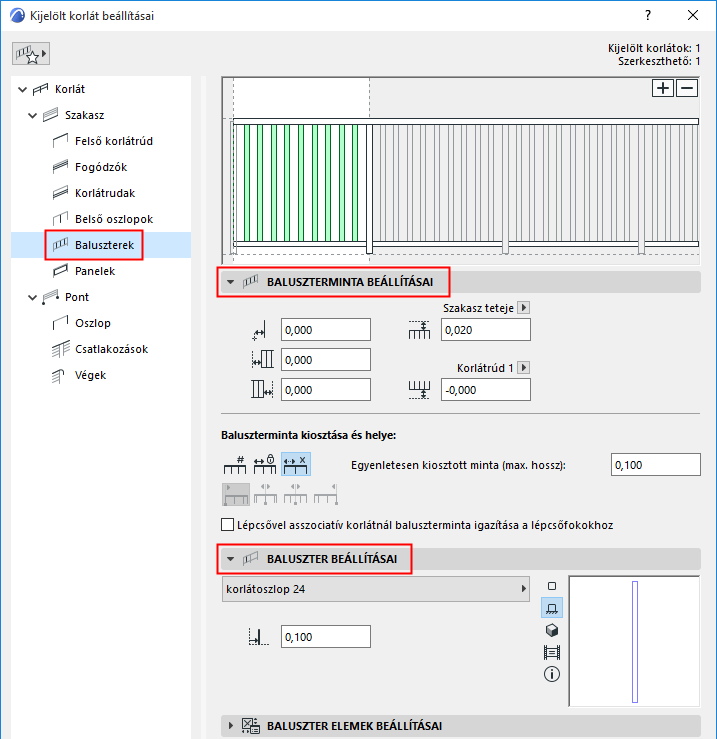
Task: Show baluster shaded elevation preview
Action: coord(552,652)
